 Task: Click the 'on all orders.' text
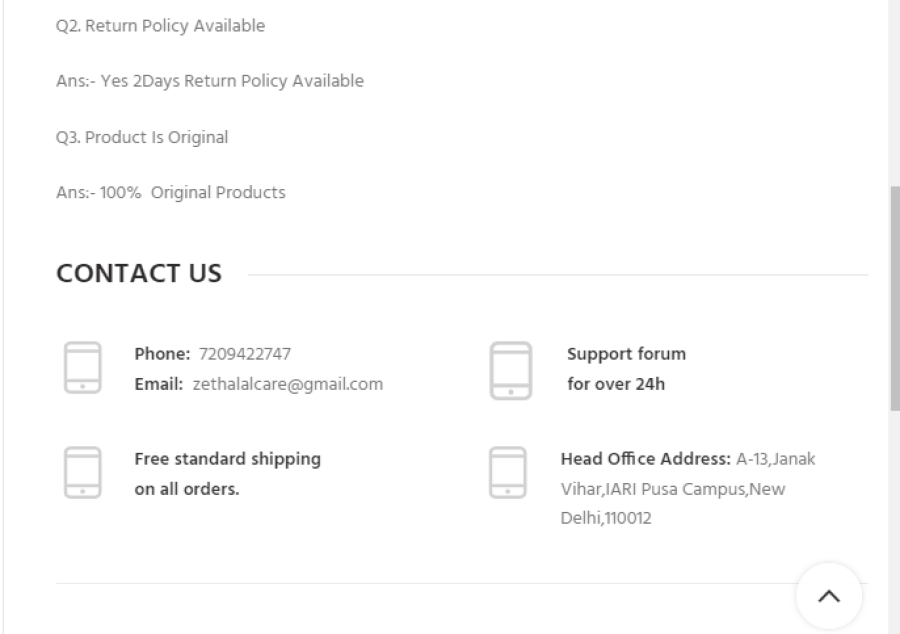click(x=187, y=489)
